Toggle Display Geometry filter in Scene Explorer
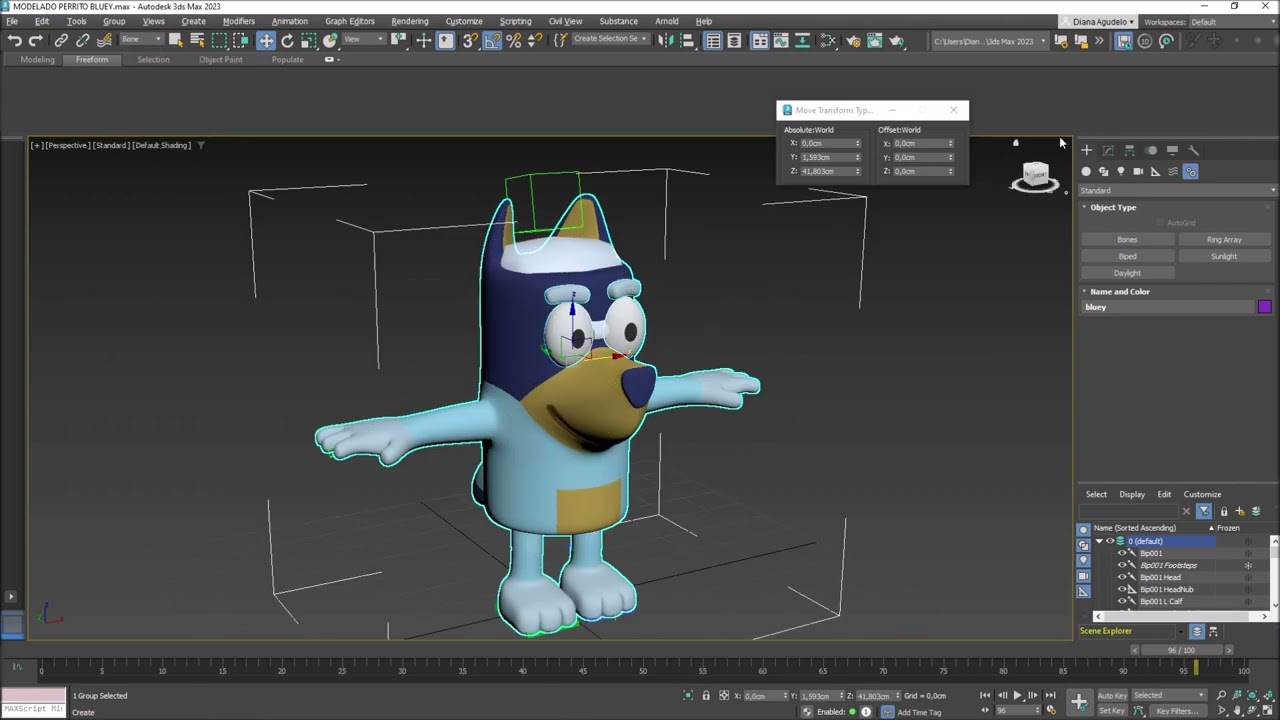The height and width of the screenshot is (720, 1280). [1083, 530]
